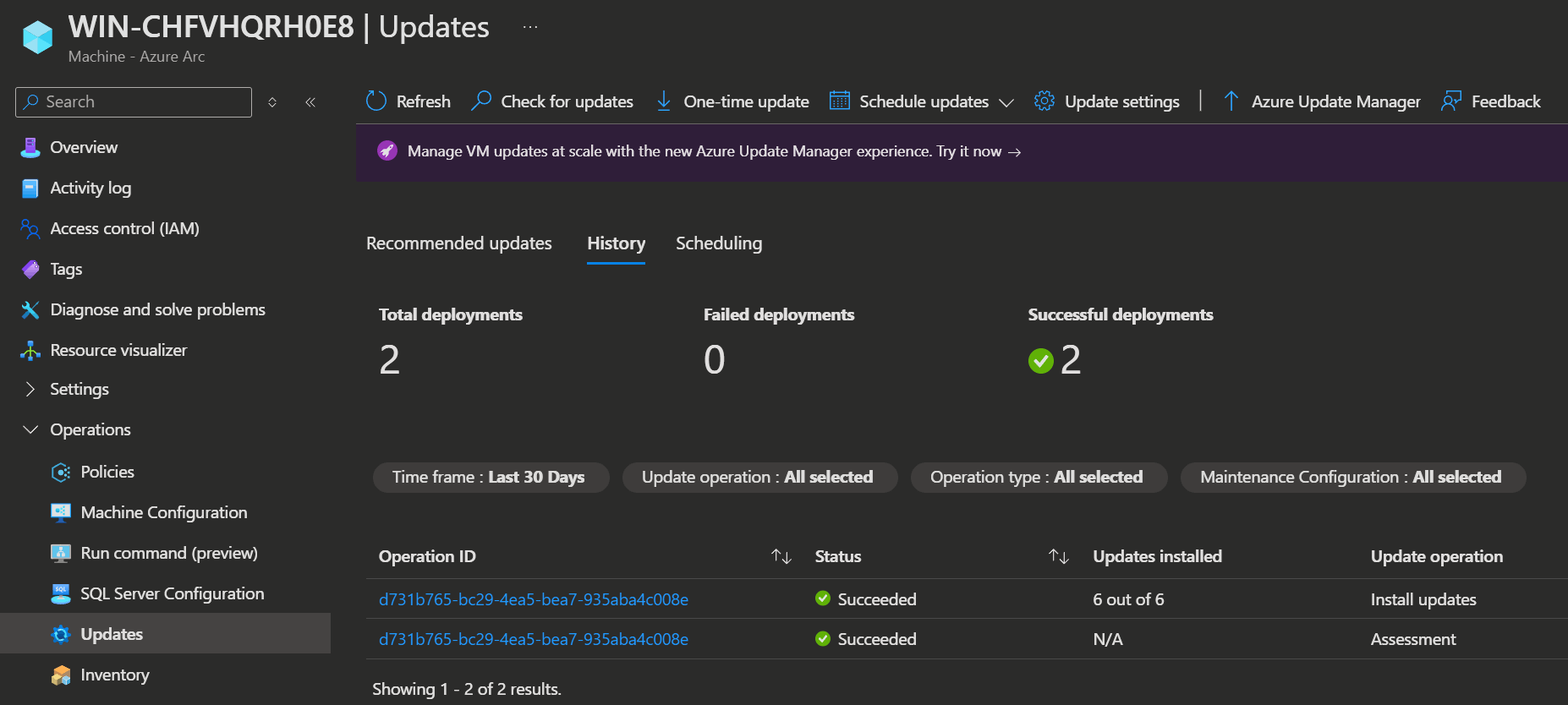Click the Azure Arc machine cube icon
The image size is (1568, 705).
pyautogui.click(x=37, y=36)
